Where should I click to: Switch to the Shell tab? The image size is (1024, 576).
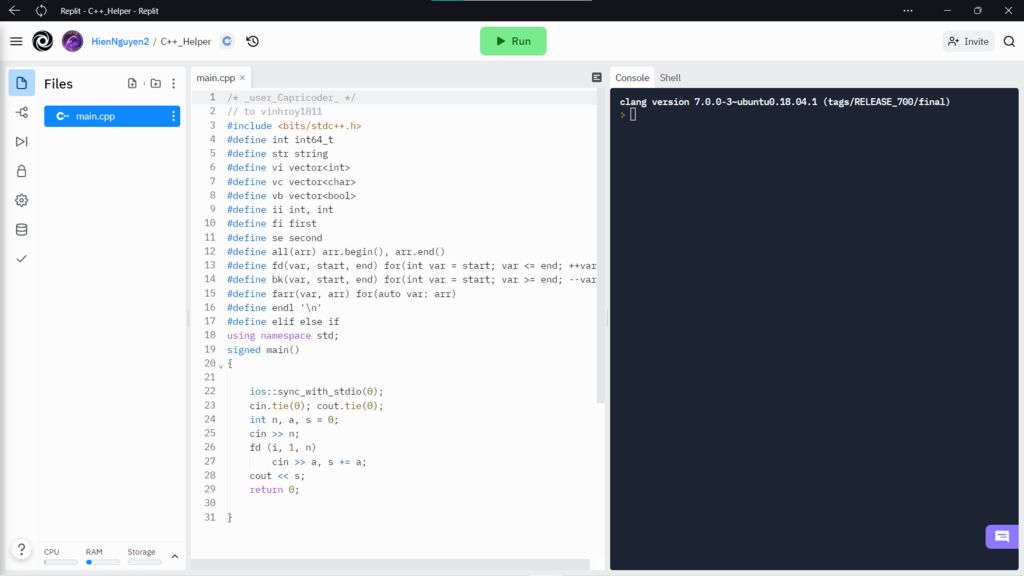point(670,78)
